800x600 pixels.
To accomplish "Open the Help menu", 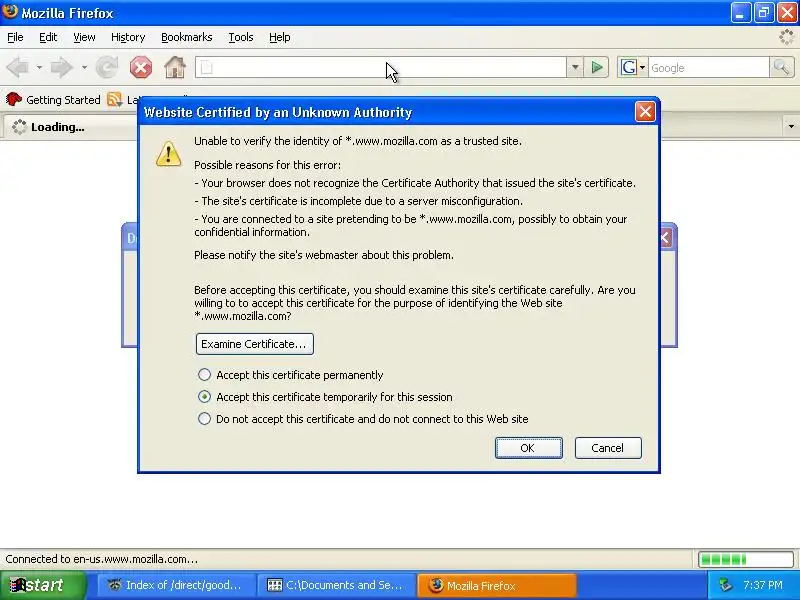I will pos(280,37).
